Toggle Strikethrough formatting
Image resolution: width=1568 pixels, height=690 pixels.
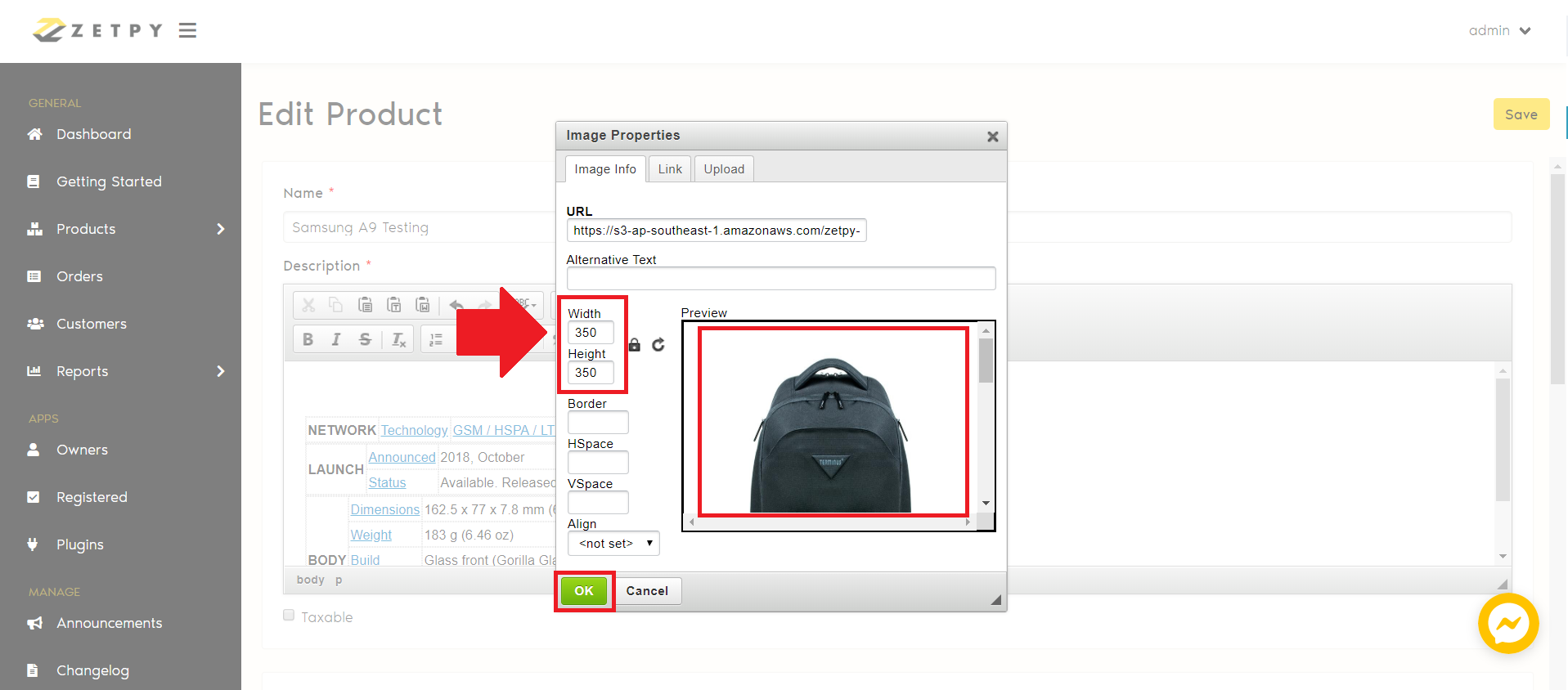tap(365, 339)
